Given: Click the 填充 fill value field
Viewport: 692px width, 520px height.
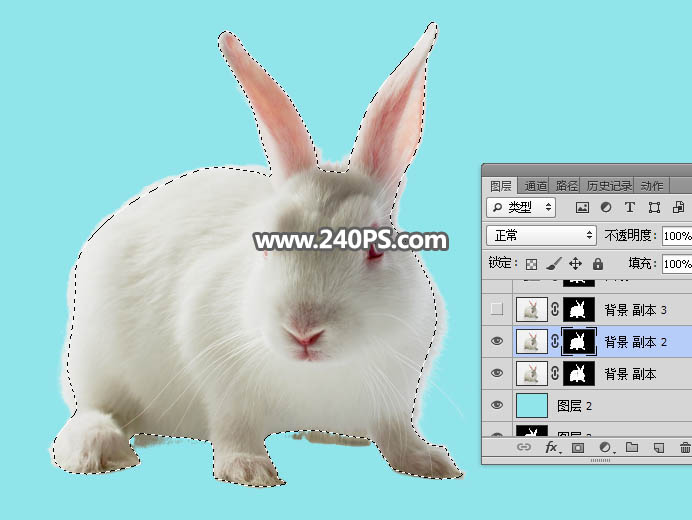Looking at the screenshot, I should tap(677, 264).
